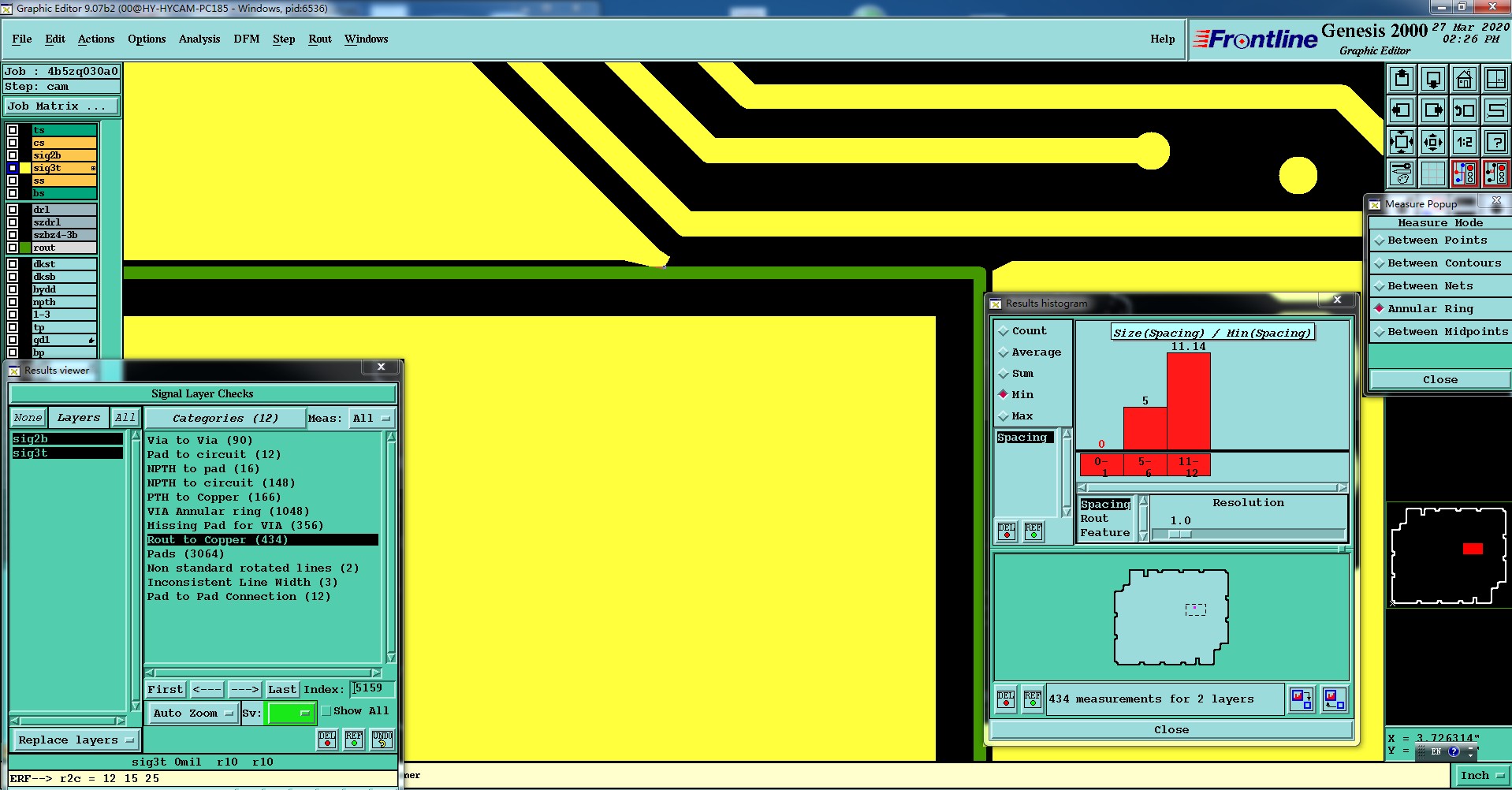The height and width of the screenshot is (790, 1512).
Task: Open the Rout menu
Action: pos(320,39)
